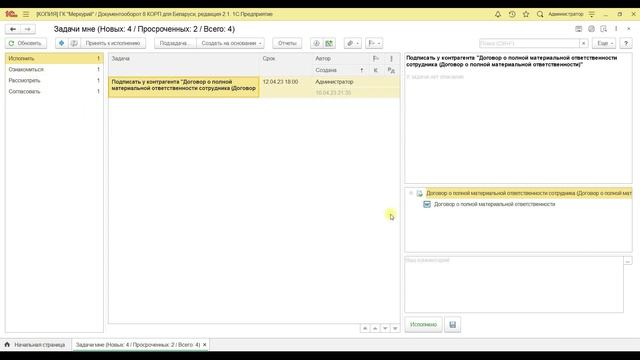Select the Ознакомиться task category
640x360 pixels.
click(54, 69)
